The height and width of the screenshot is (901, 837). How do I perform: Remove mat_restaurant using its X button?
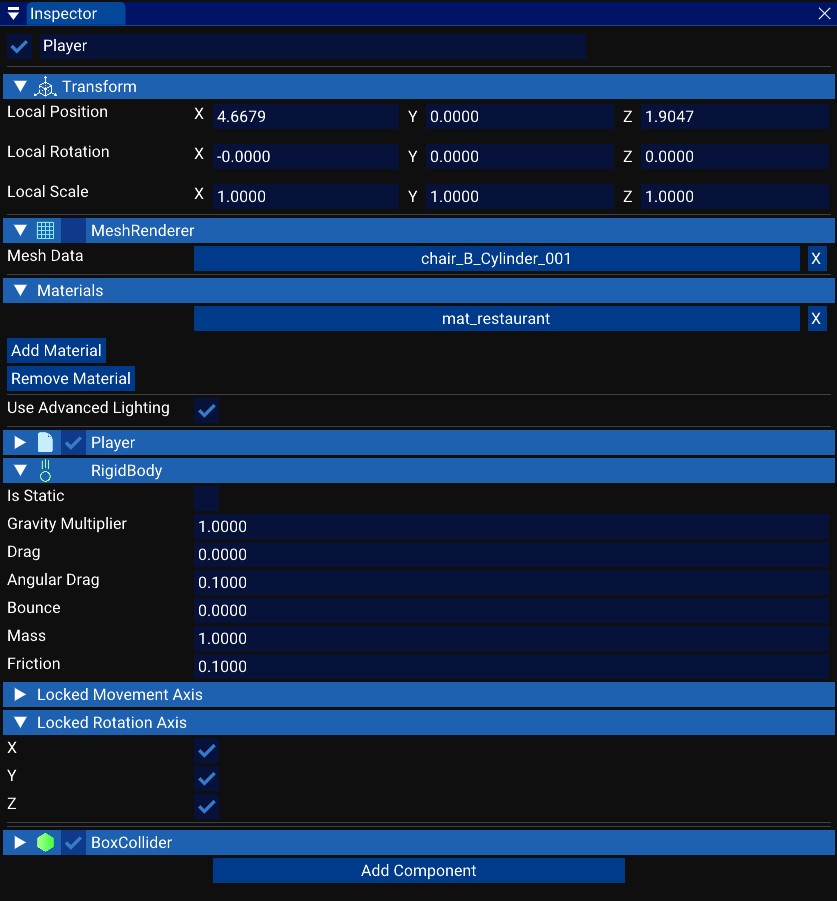(x=816, y=318)
